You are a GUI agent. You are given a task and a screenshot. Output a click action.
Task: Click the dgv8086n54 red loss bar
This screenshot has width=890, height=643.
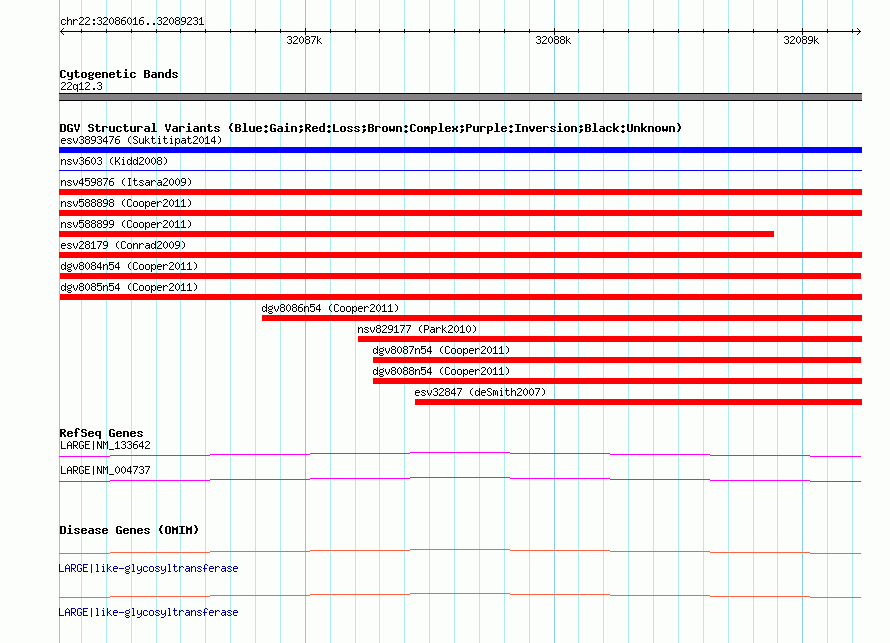click(x=562, y=318)
